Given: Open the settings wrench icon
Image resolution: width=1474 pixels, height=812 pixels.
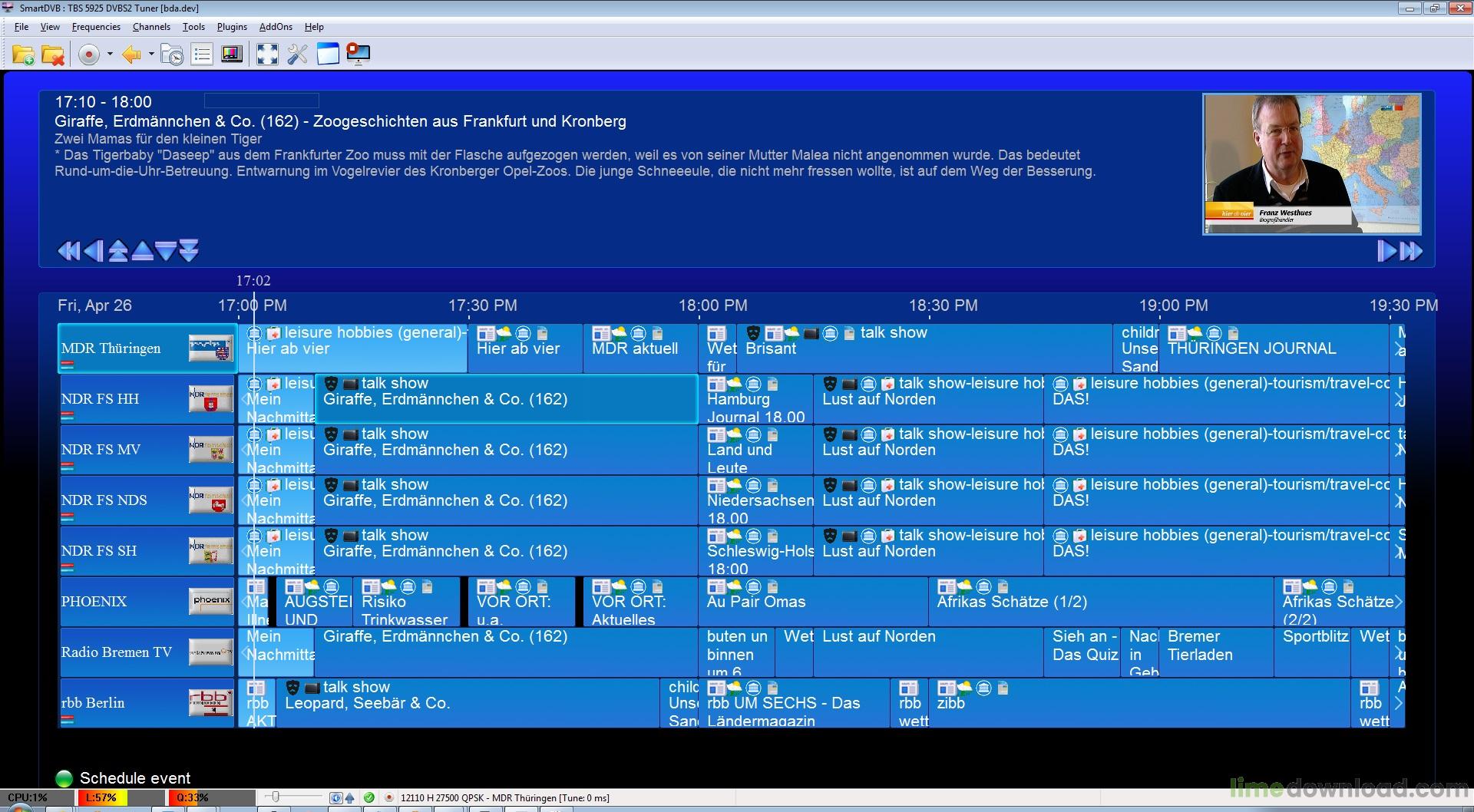Looking at the screenshot, I should point(297,54).
